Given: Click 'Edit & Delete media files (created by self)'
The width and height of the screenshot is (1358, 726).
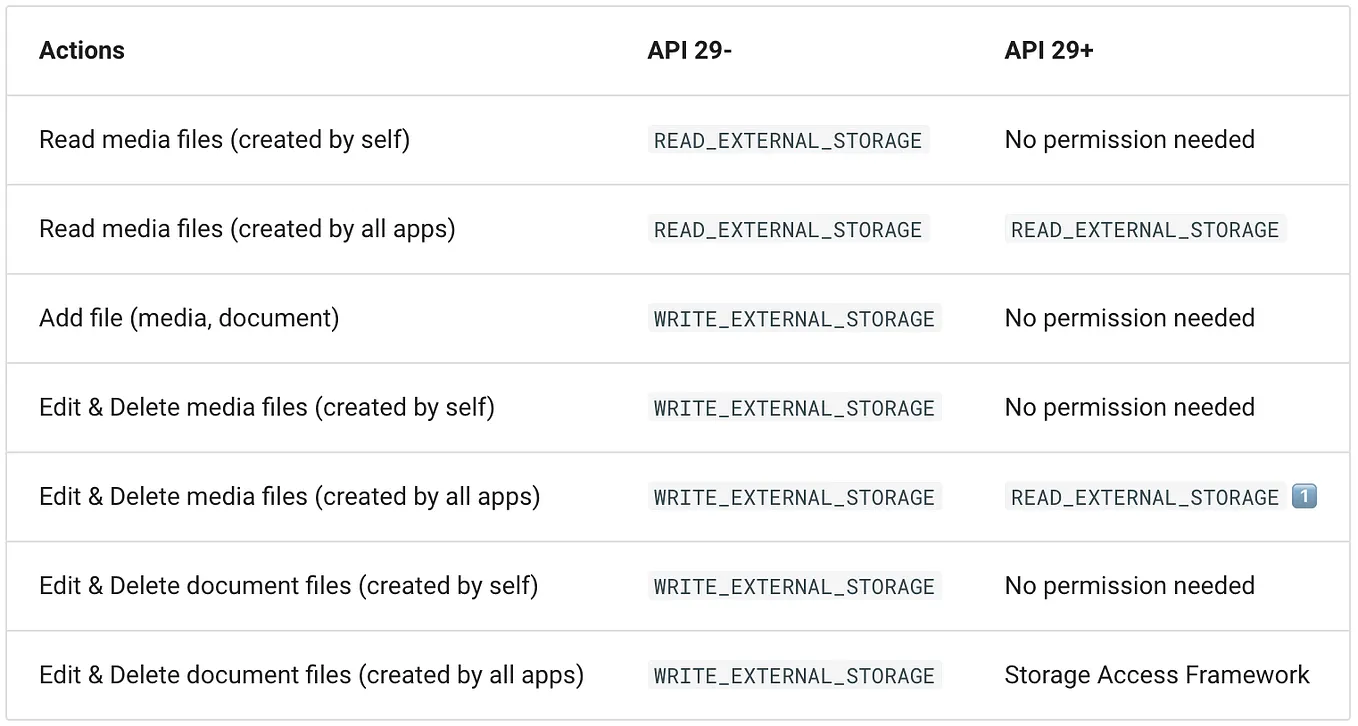Looking at the screenshot, I should pyautogui.click(x=267, y=407).
